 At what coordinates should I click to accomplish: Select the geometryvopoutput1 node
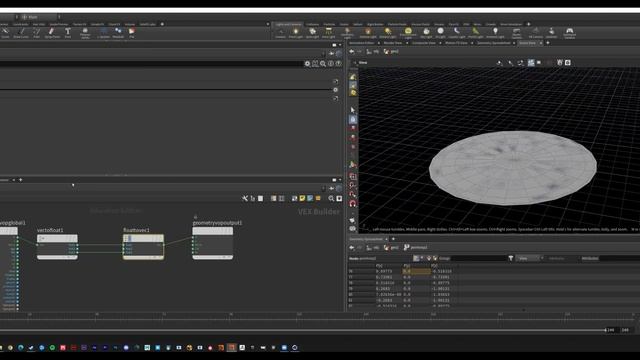click(x=213, y=243)
